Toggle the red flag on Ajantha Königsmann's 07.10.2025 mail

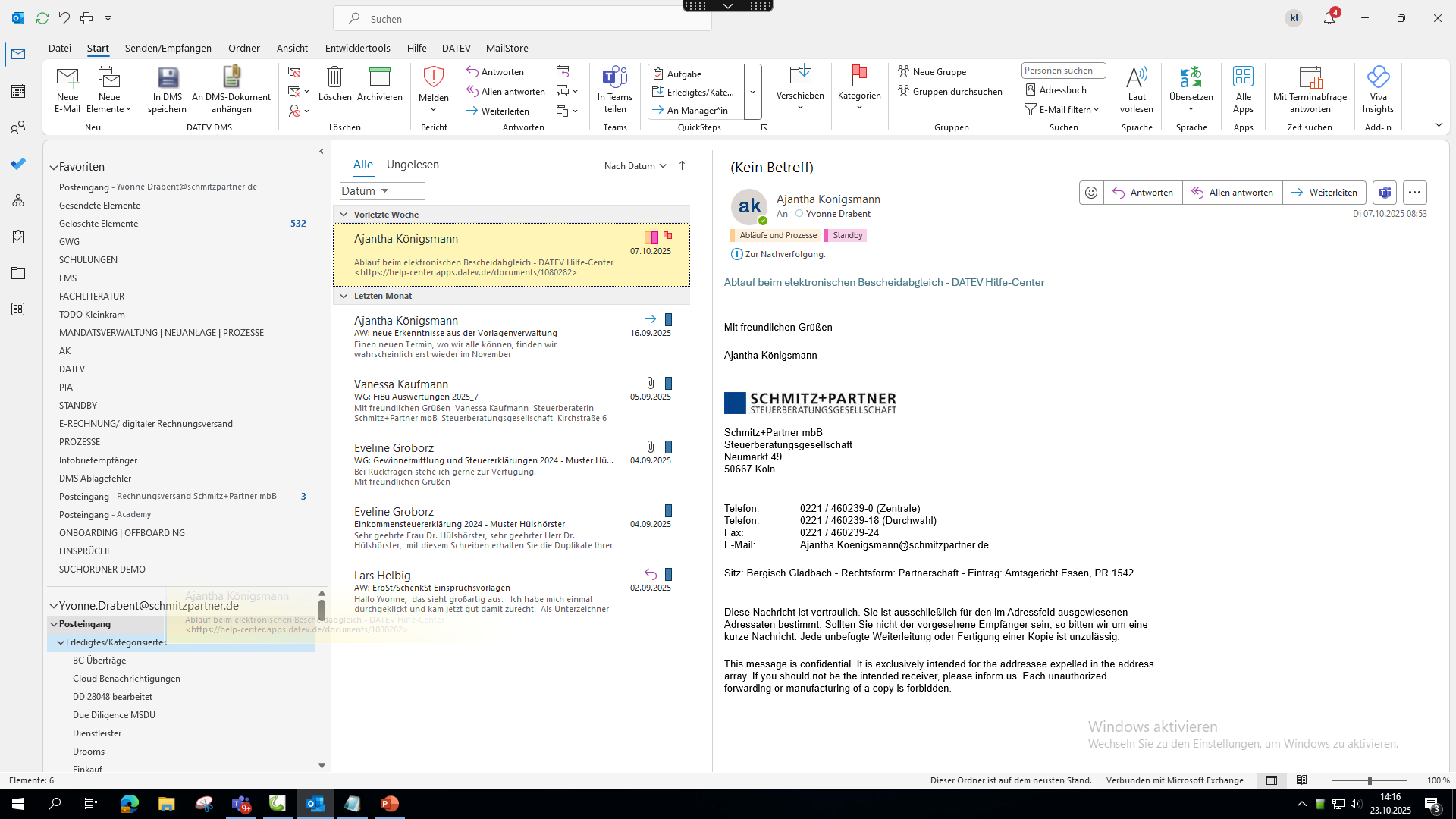point(668,237)
